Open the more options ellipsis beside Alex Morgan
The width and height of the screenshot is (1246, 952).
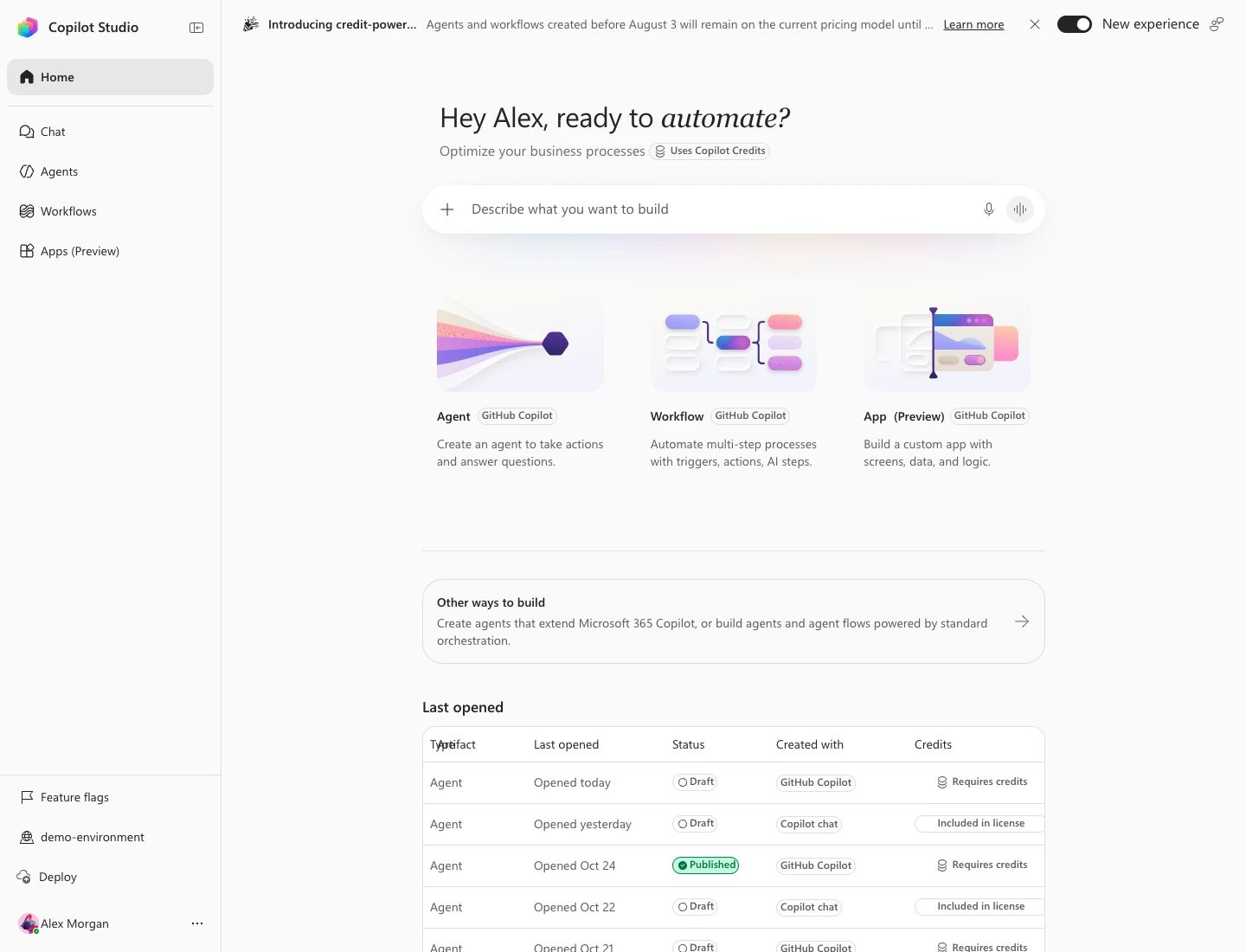(x=197, y=923)
